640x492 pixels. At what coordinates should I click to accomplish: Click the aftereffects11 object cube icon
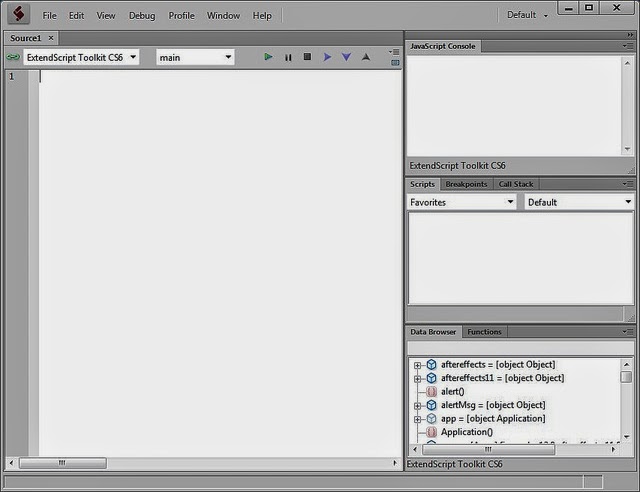coord(431,378)
